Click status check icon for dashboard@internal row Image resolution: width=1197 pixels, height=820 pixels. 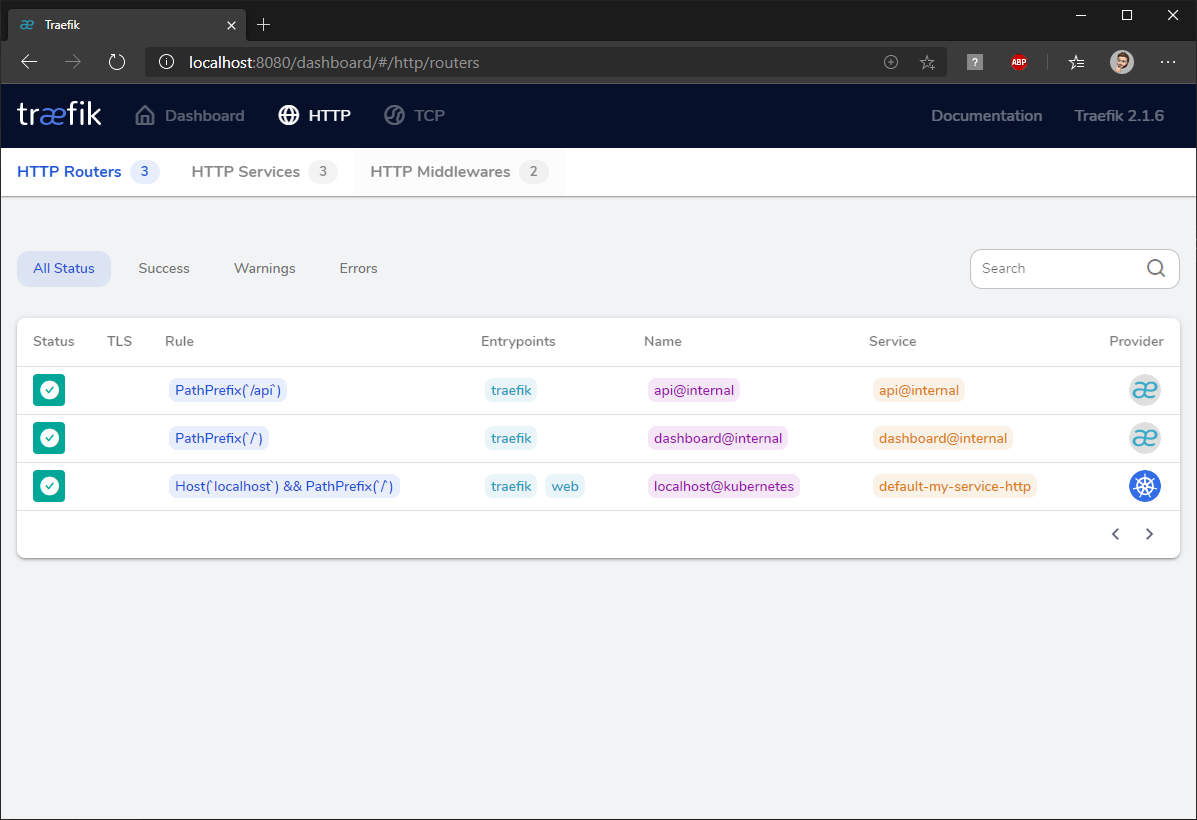(49, 438)
